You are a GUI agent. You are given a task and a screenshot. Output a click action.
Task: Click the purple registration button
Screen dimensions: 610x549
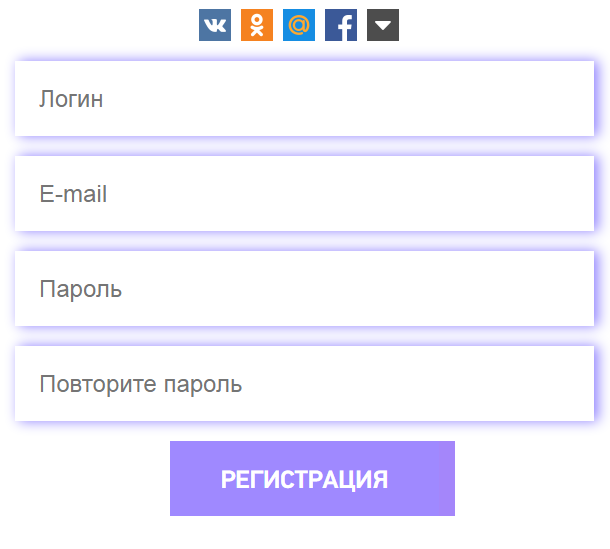coord(312,478)
